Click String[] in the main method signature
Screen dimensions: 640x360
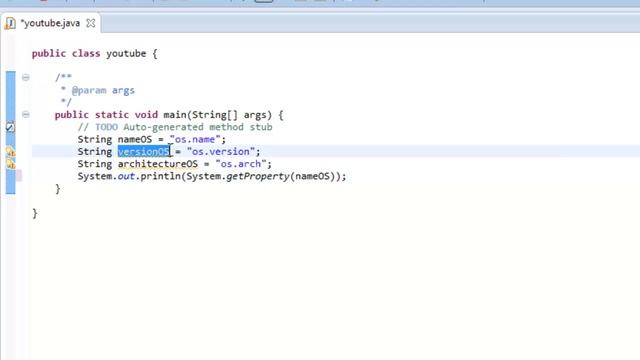click(x=215, y=115)
